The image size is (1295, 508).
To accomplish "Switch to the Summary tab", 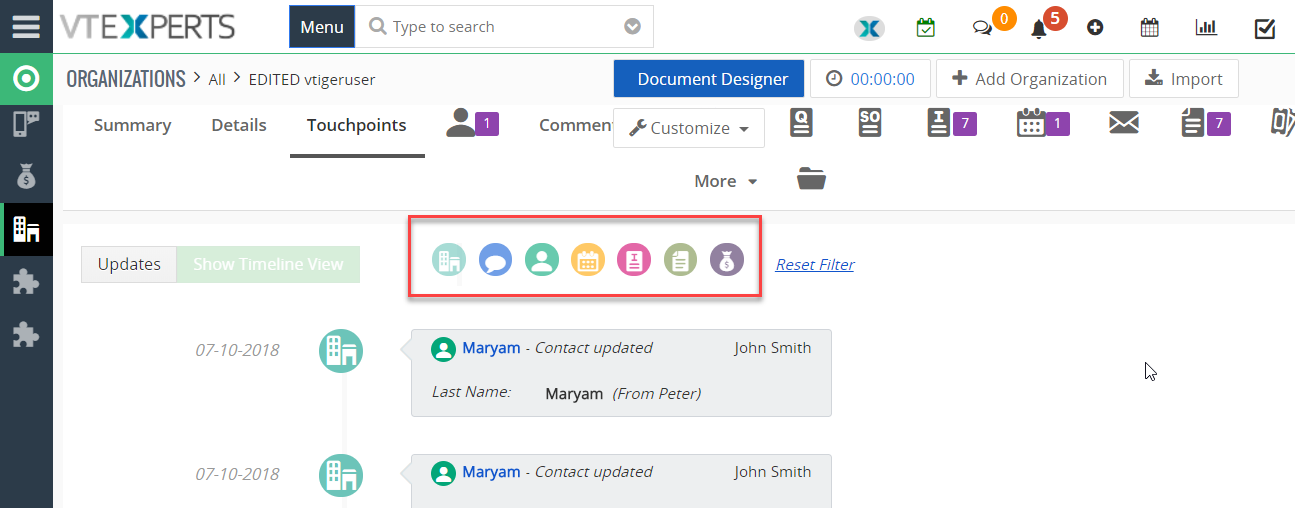I will click(x=132, y=125).
